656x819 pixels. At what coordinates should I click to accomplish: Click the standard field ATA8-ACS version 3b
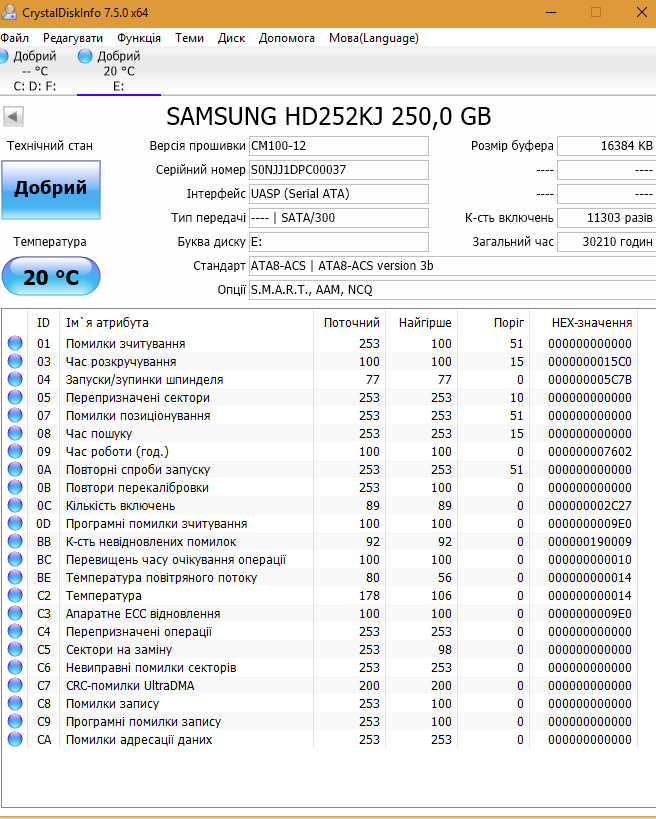pos(452,266)
